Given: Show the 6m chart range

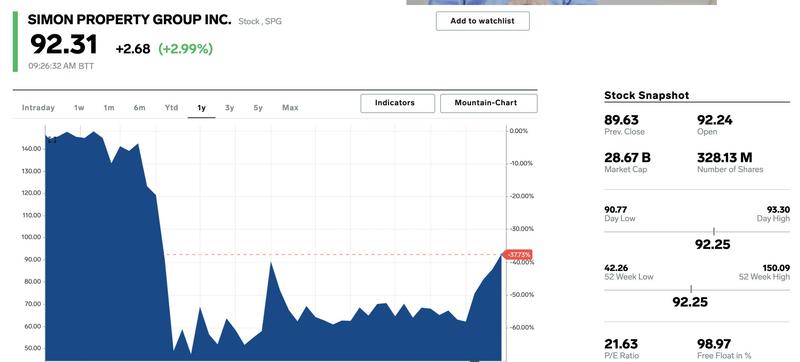Looking at the screenshot, I should 139,108.
